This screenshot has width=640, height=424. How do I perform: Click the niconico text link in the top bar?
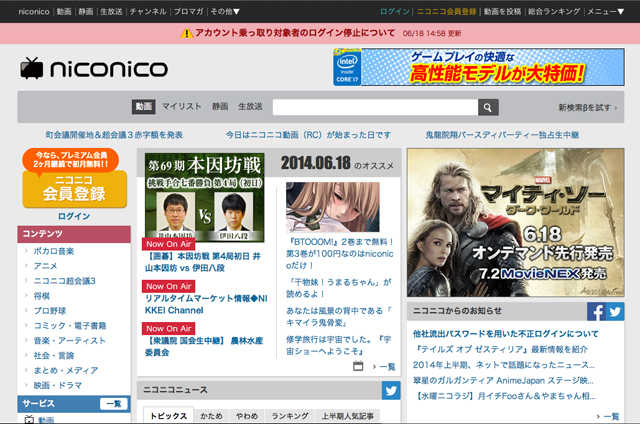pos(34,11)
